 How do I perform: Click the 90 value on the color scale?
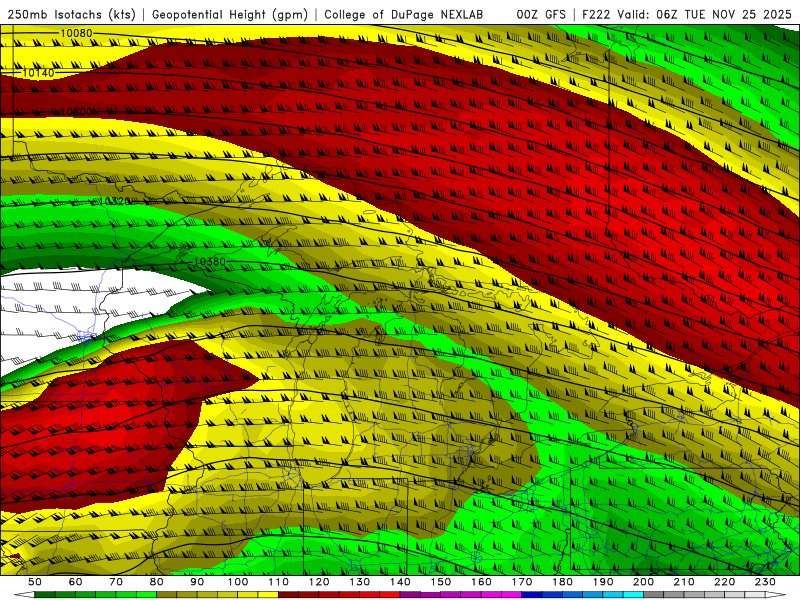click(x=197, y=582)
